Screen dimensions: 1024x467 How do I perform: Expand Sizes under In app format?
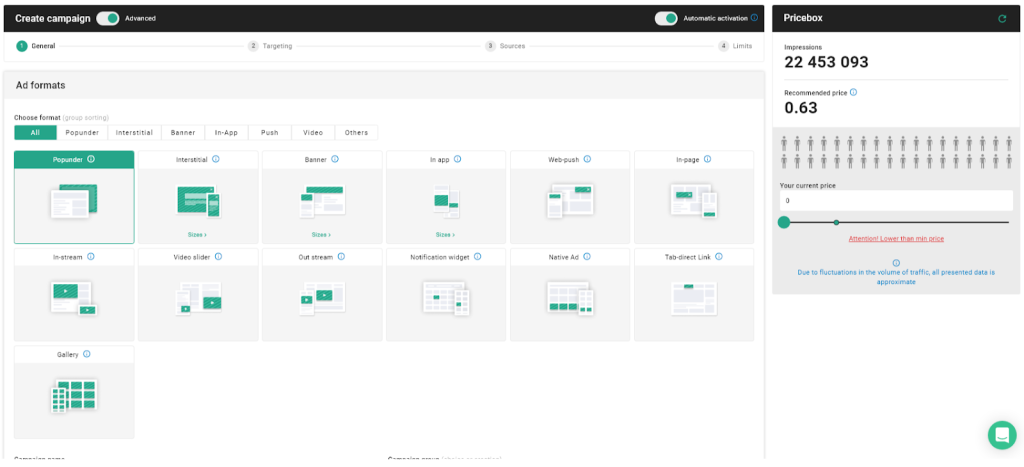445,234
